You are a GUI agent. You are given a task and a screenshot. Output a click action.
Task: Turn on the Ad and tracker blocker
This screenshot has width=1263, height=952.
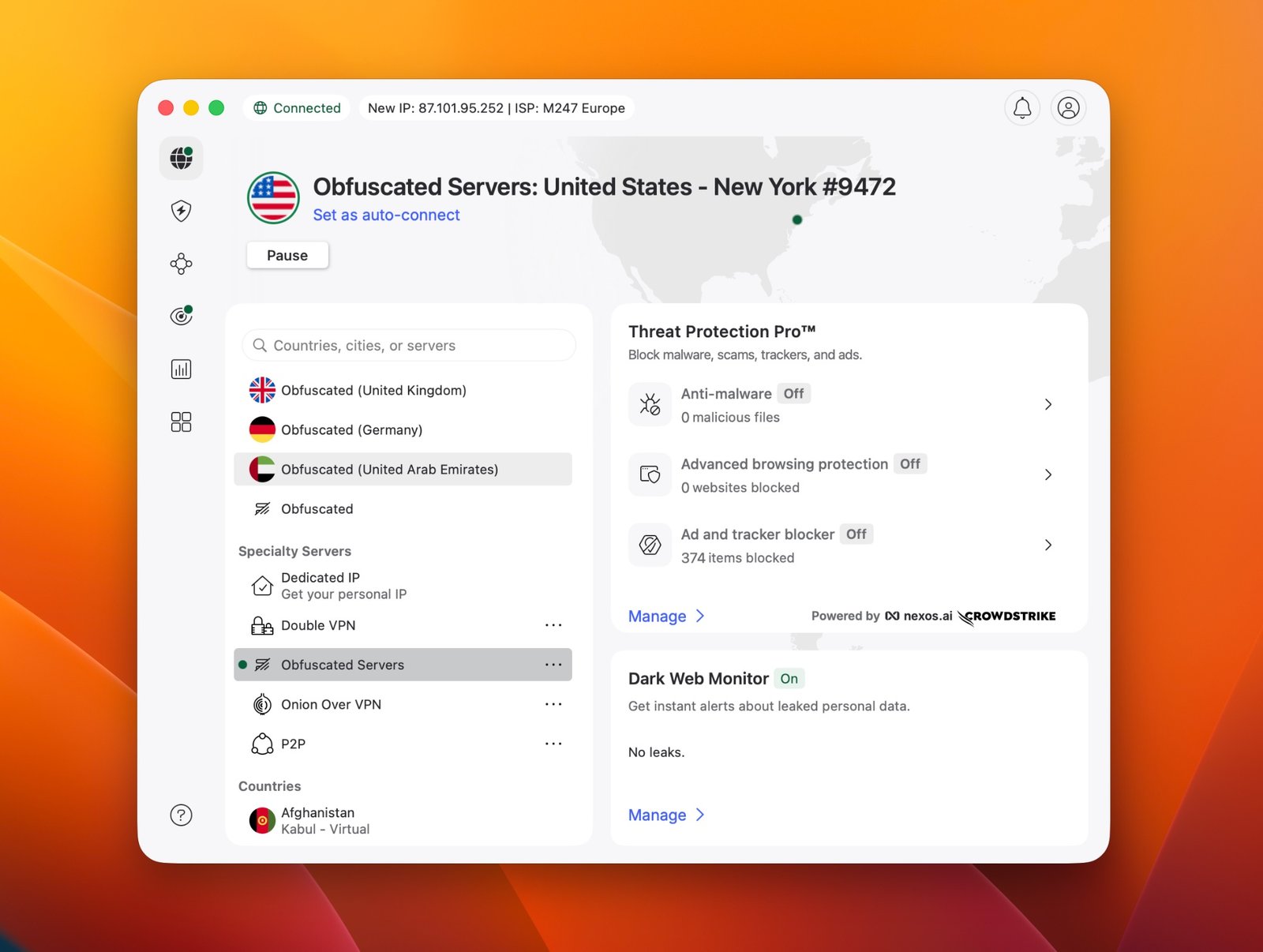click(856, 534)
